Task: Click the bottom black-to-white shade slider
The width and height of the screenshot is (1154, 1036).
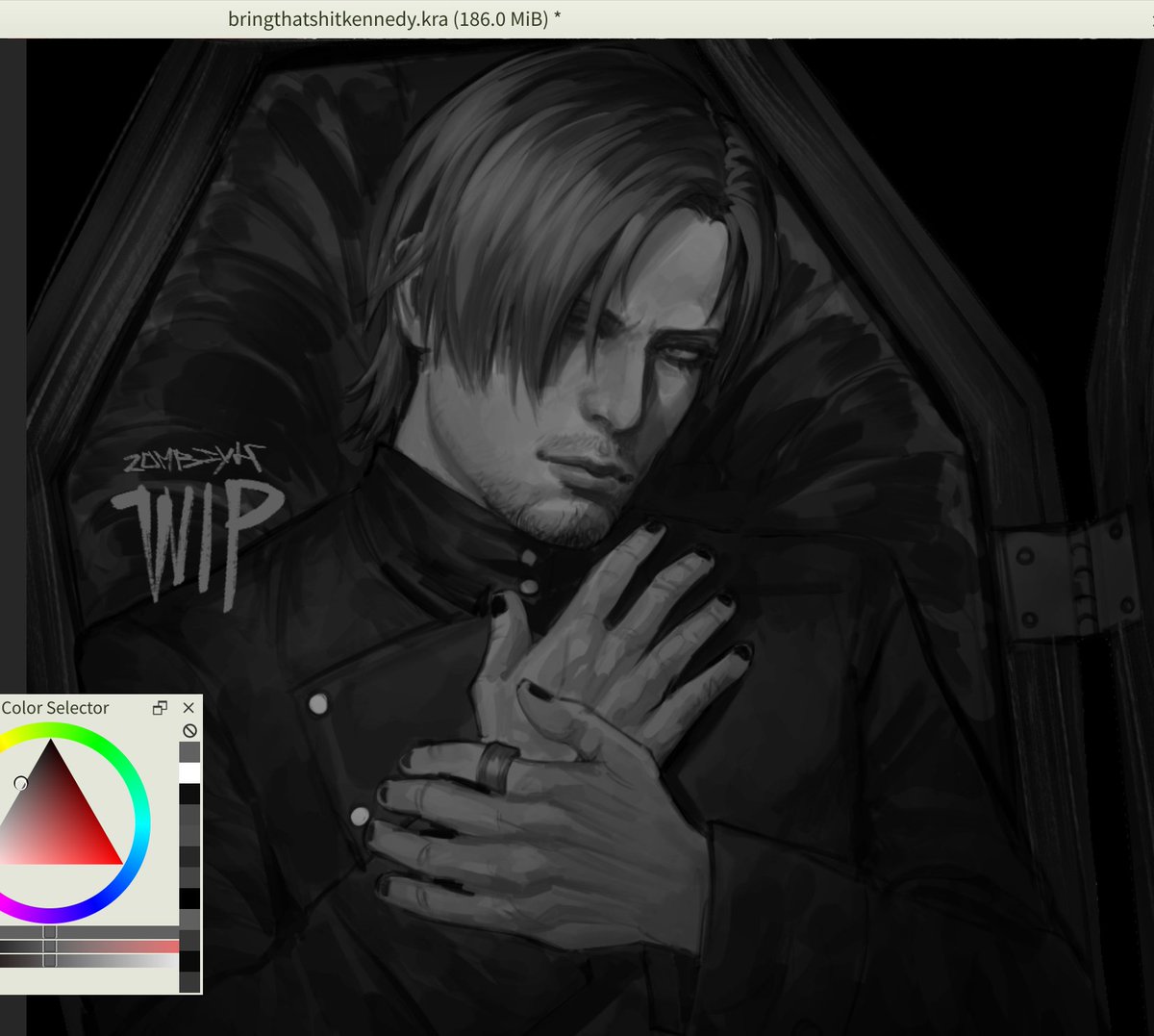Action: coord(89,960)
